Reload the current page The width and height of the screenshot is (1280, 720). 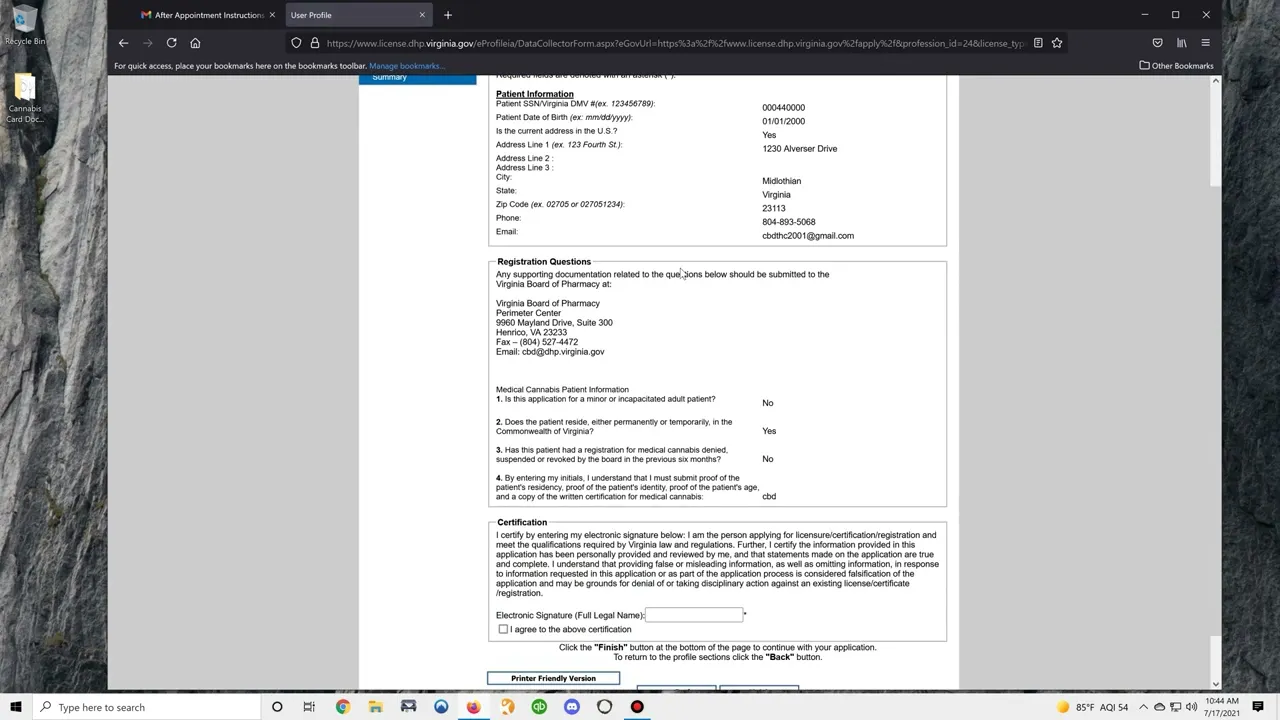[x=171, y=43]
